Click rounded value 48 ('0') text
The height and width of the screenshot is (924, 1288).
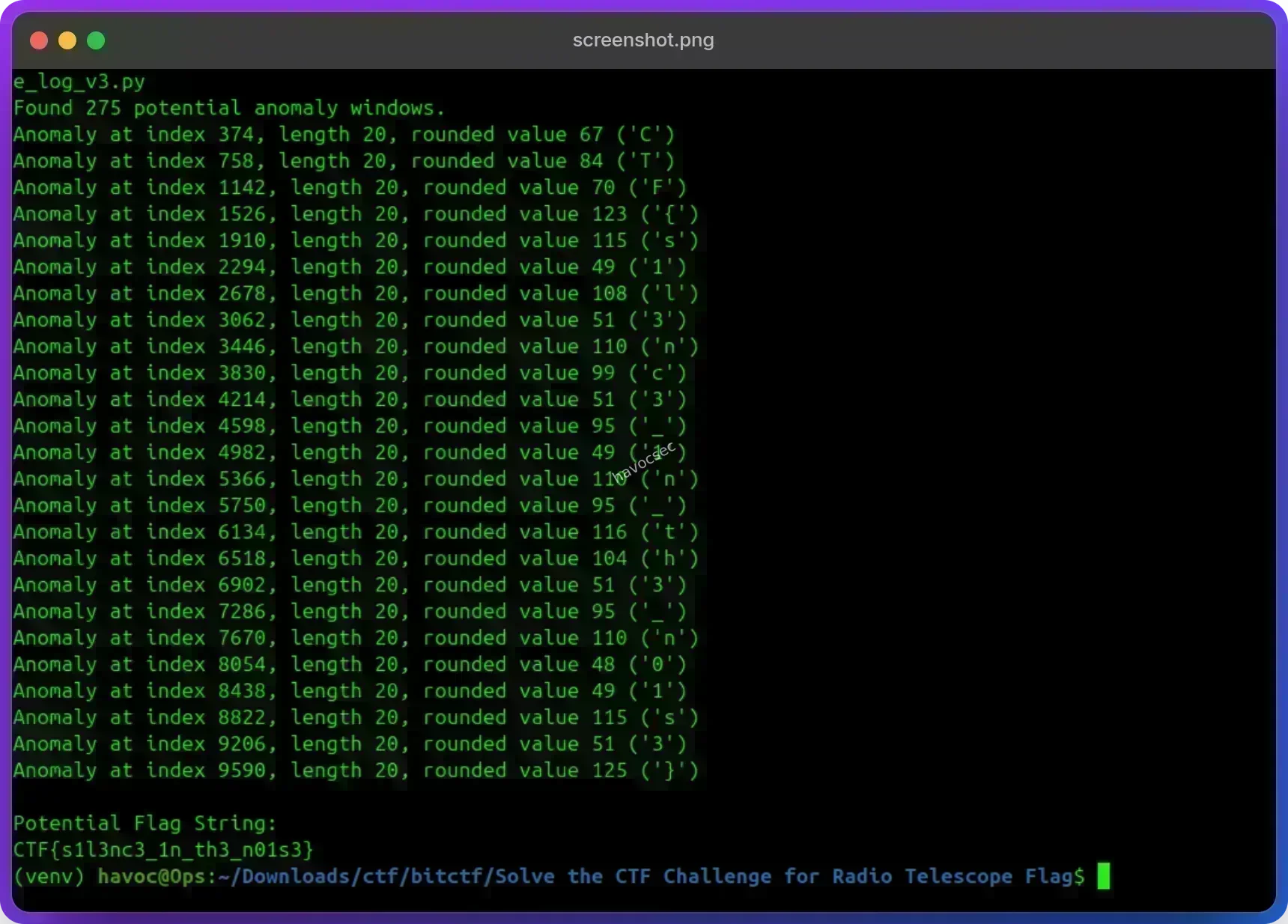point(556,665)
